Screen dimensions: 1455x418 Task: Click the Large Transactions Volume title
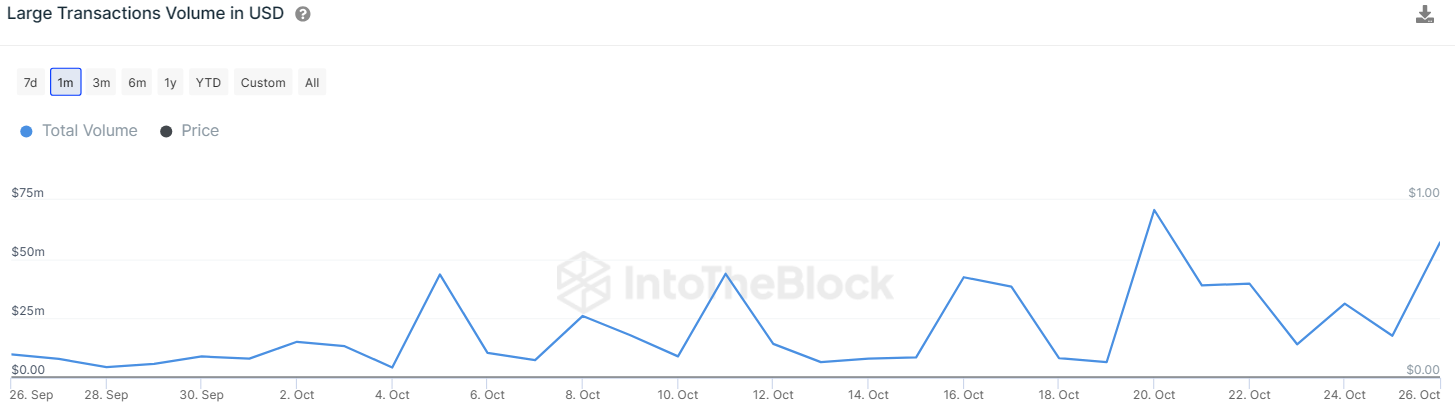click(x=146, y=15)
